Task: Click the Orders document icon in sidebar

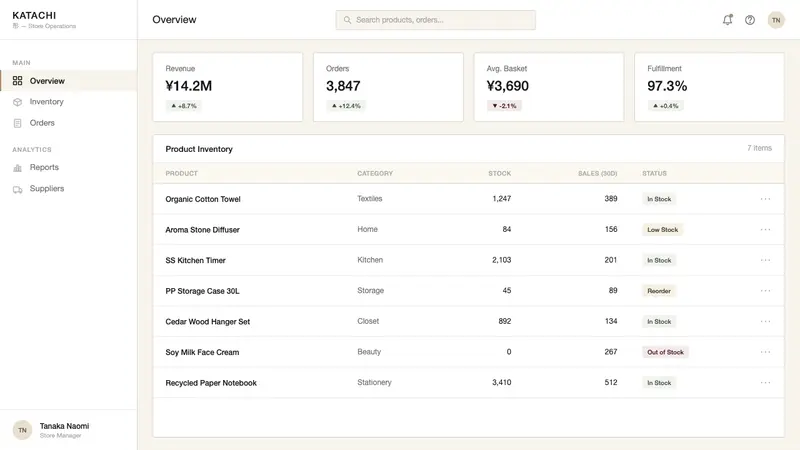Action: [17, 123]
